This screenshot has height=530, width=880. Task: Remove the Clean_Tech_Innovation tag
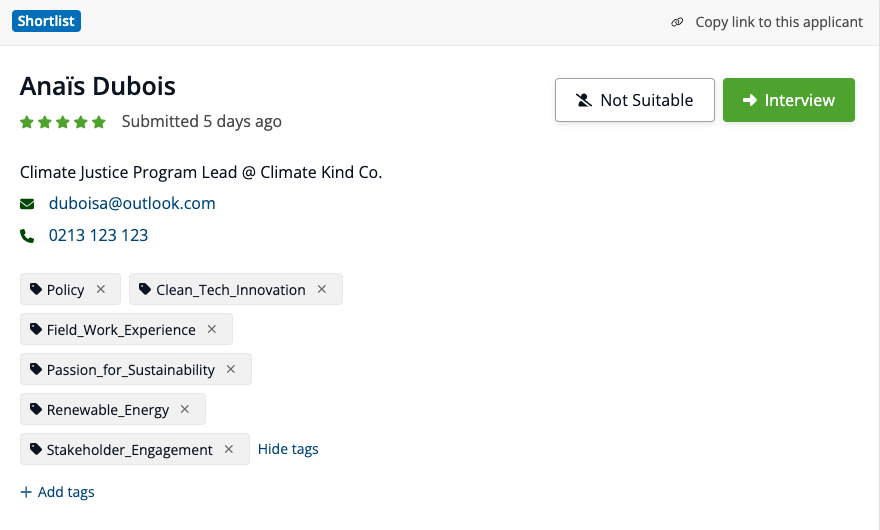322,289
